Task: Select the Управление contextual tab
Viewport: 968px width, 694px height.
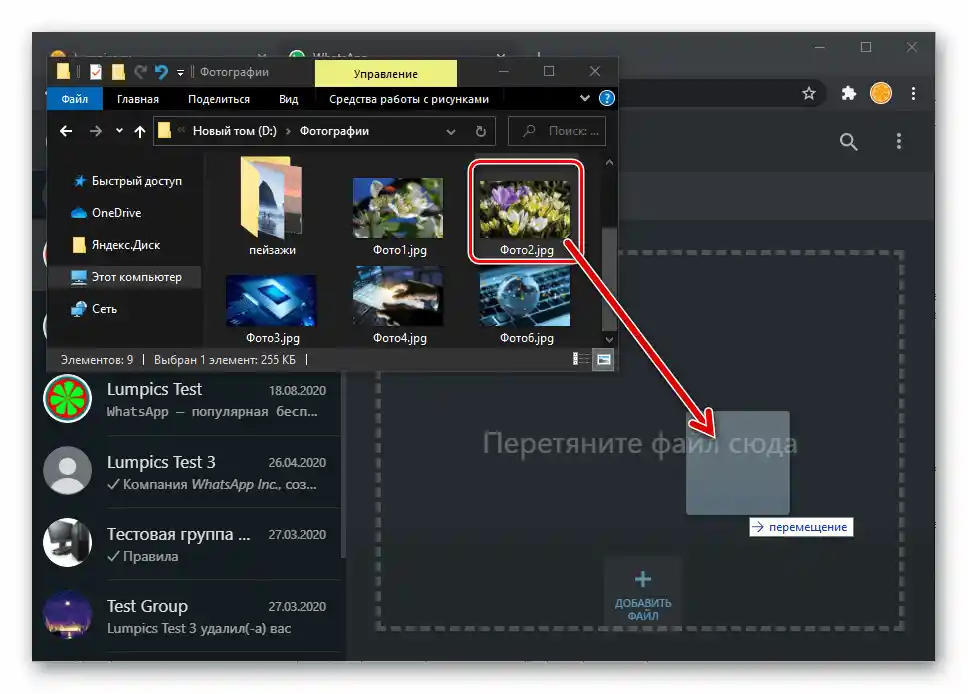Action: click(386, 74)
